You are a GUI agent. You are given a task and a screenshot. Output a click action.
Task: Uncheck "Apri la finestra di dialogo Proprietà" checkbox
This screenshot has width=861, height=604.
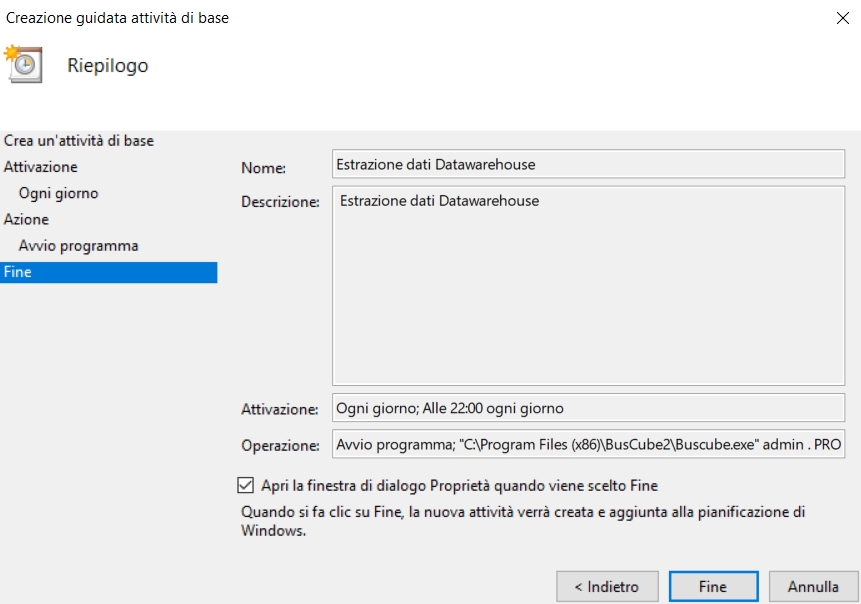246,486
